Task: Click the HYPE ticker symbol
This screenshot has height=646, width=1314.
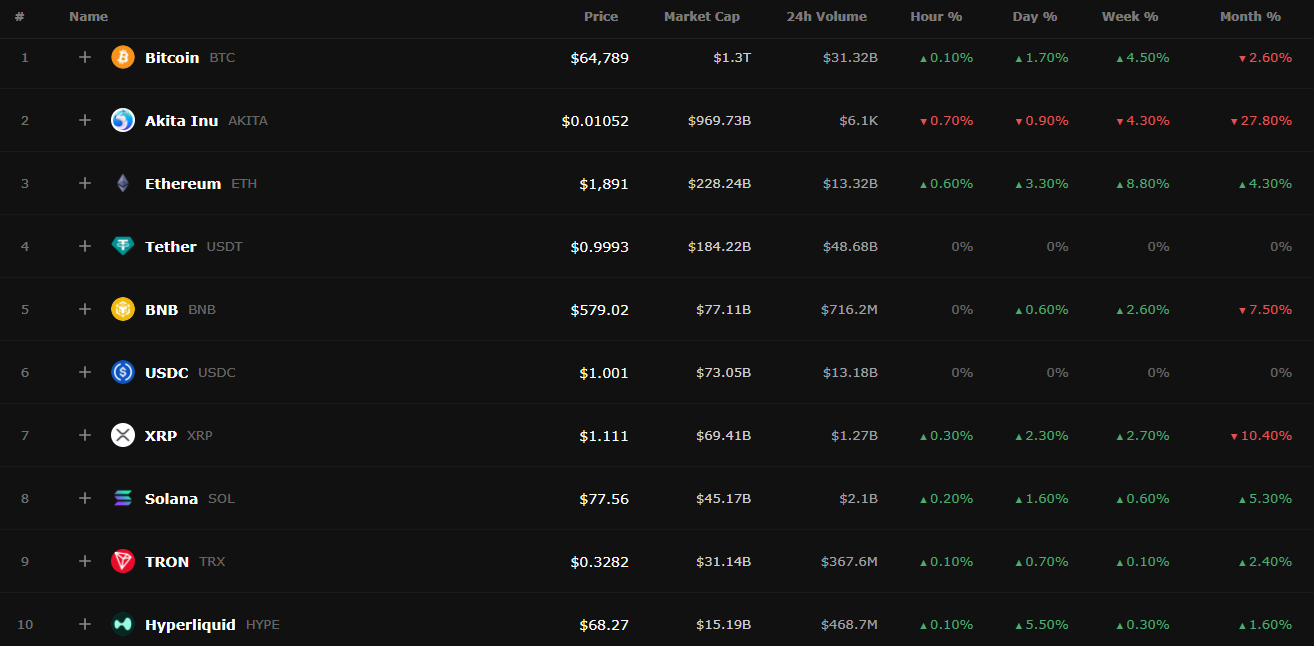Action: pos(263,625)
